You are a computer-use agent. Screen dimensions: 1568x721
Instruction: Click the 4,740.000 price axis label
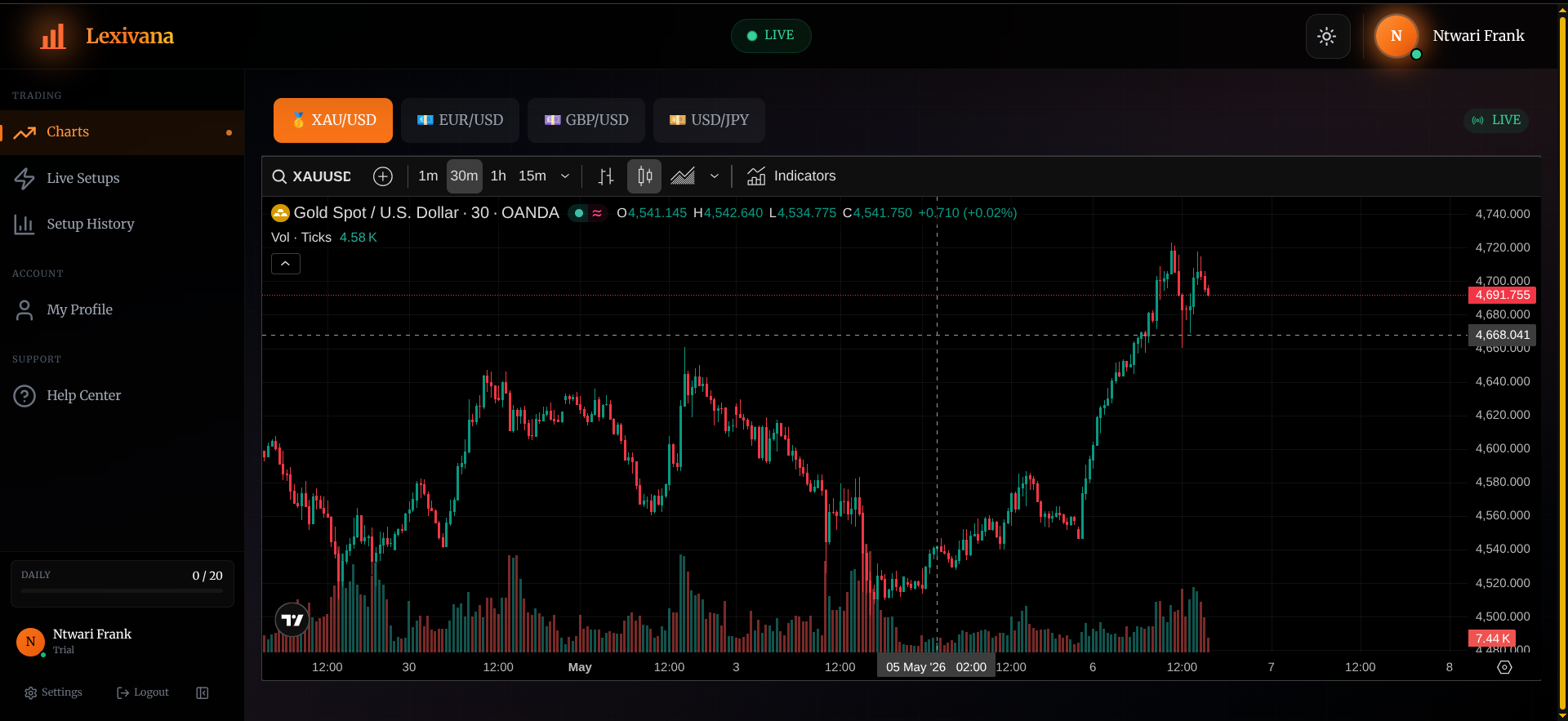[x=1503, y=214]
